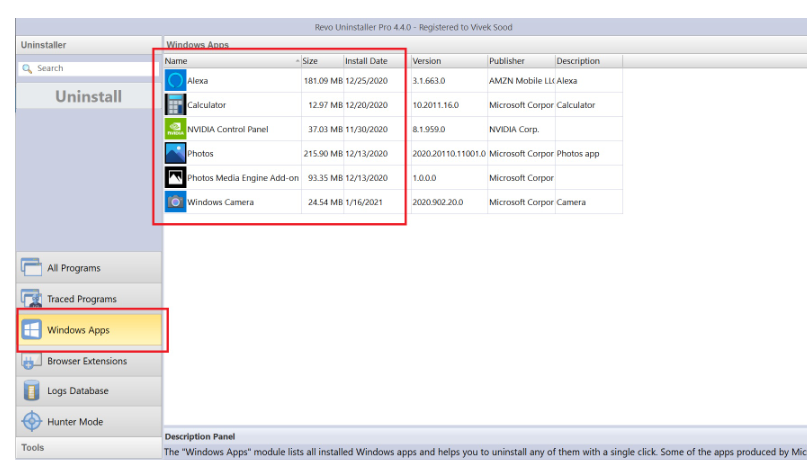Click Photos Media Engine Add-on icon
The height and width of the screenshot is (460, 807).
pyautogui.click(x=175, y=178)
